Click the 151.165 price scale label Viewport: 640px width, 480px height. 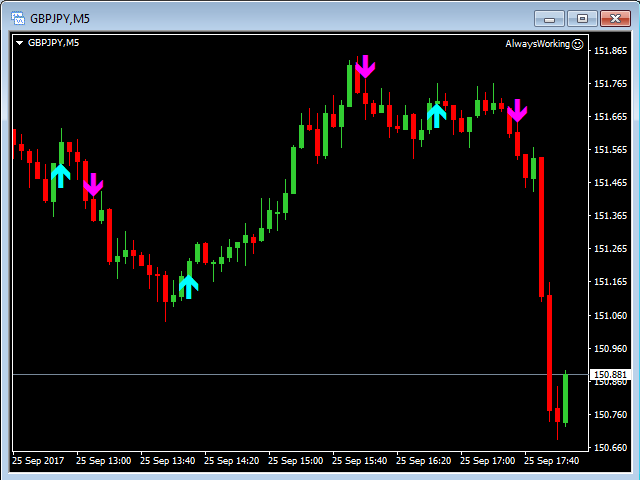tap(610, 282)
